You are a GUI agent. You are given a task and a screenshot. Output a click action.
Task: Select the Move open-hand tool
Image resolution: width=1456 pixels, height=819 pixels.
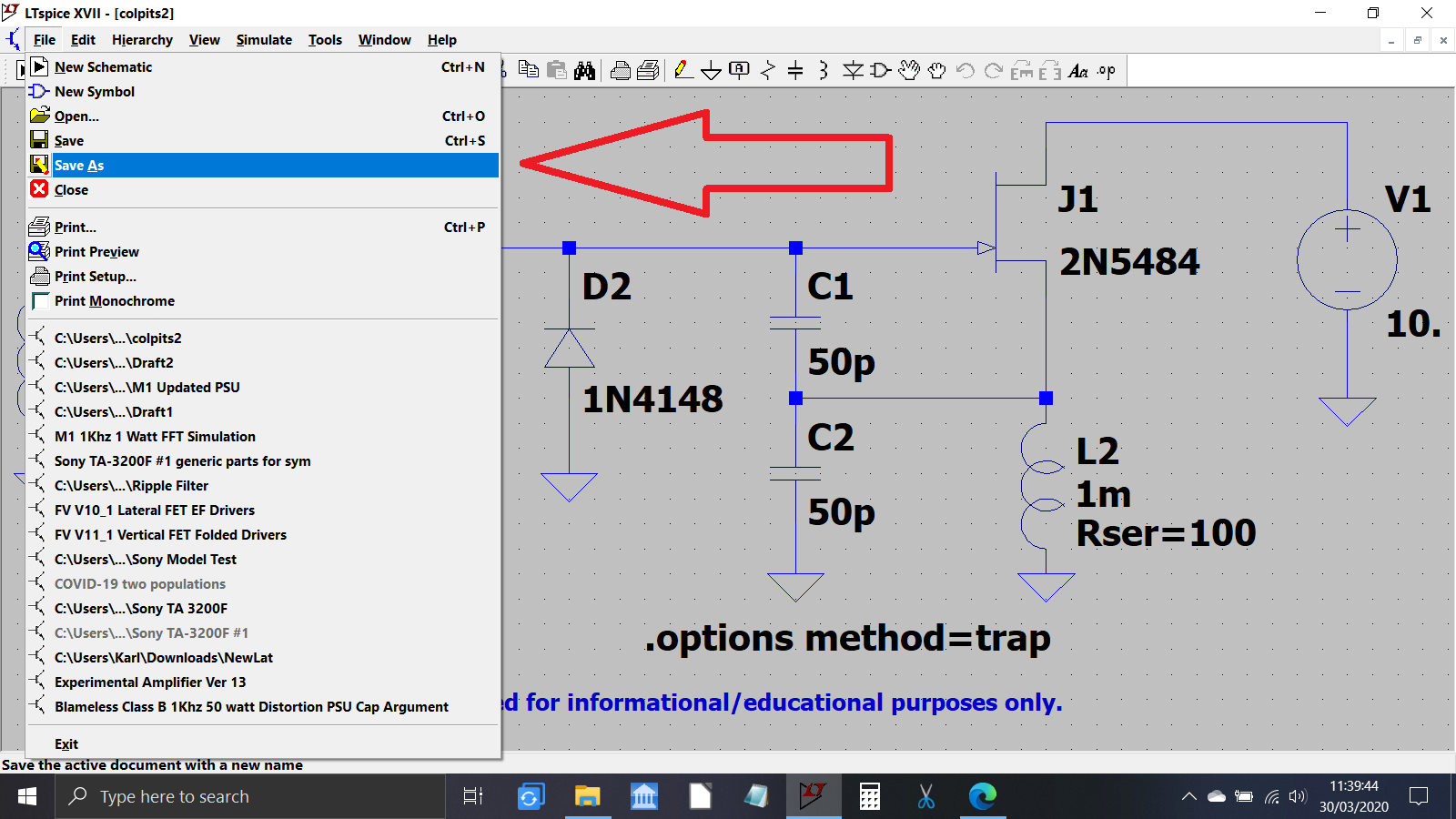[x=908, y=70]
